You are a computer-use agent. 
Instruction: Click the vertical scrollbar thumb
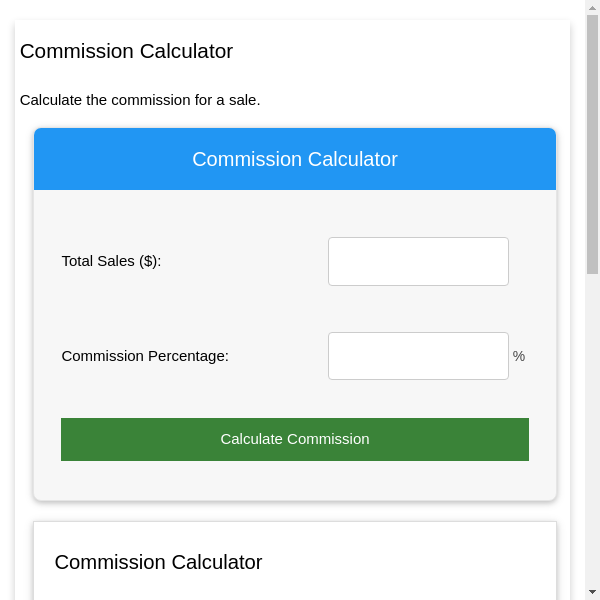[592, 140]
